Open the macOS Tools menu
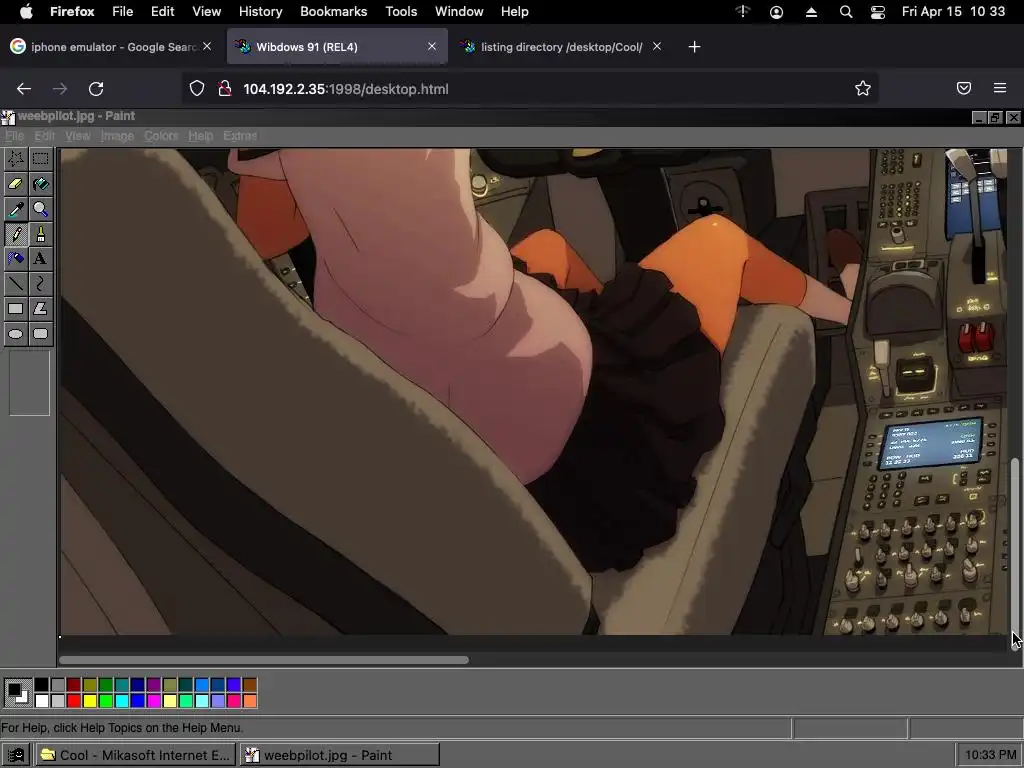 coord(401,12)
